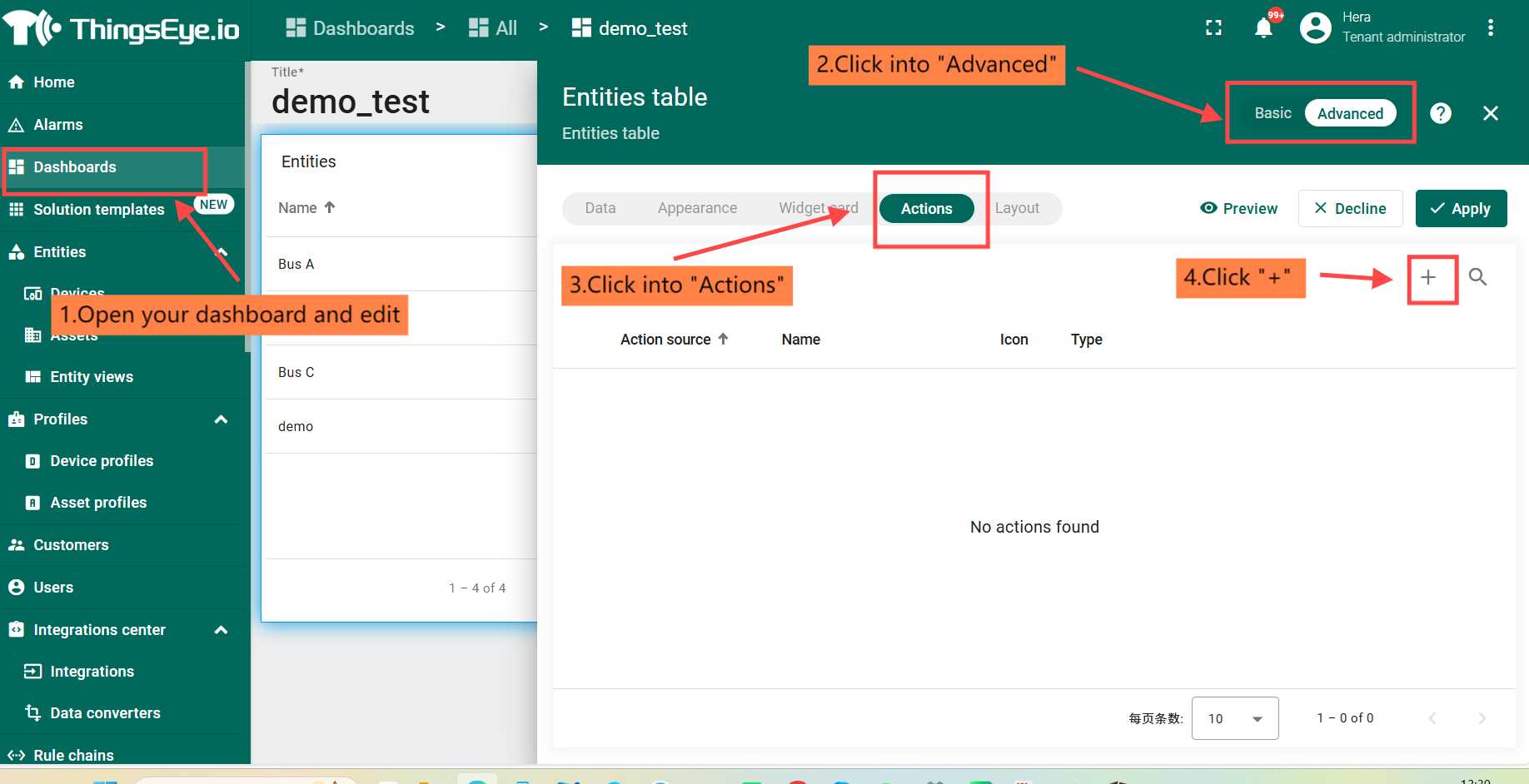Open the notifications bell icon

1263,28
